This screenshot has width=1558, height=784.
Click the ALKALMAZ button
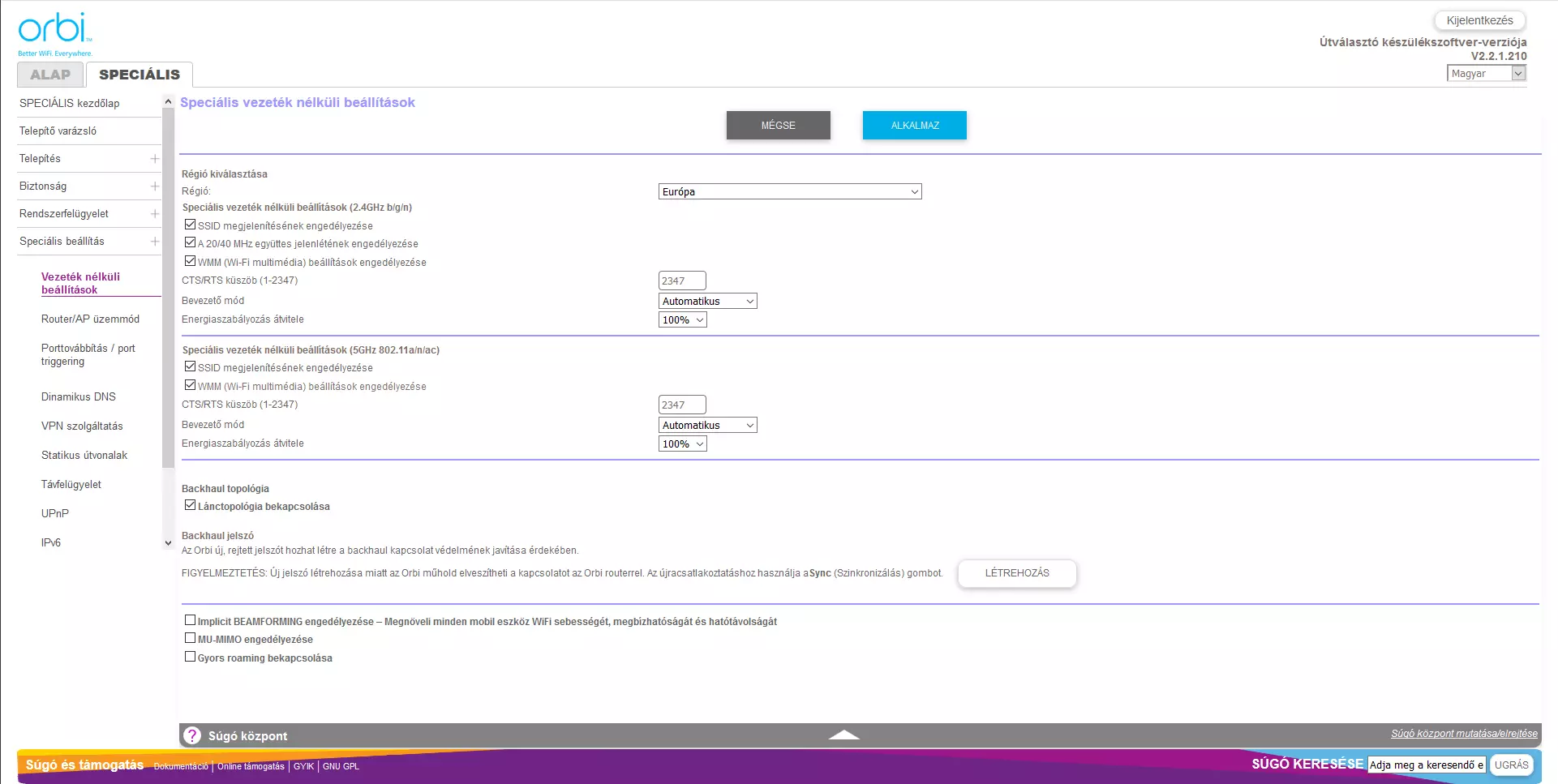pos(914,126)
